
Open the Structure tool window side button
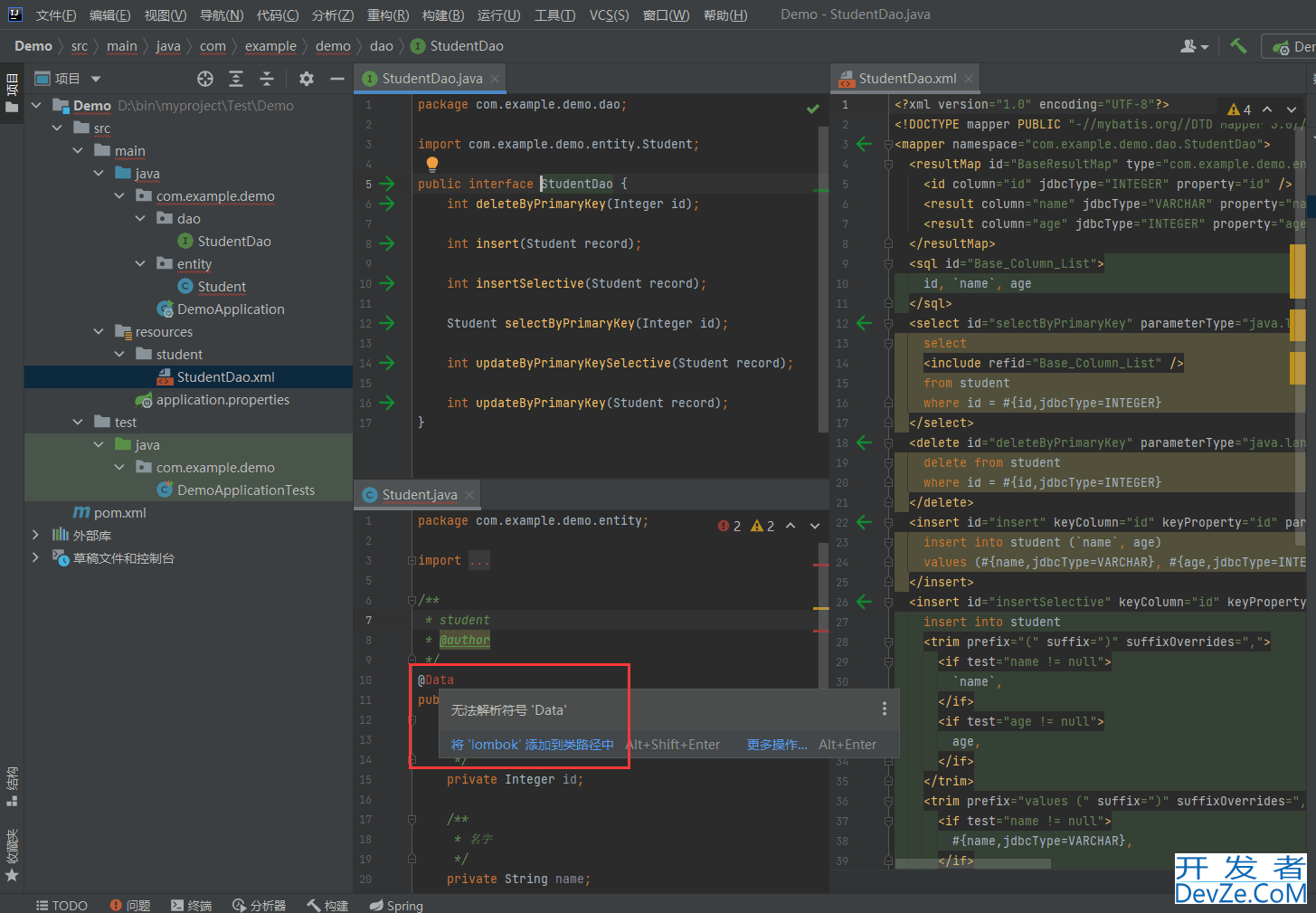12,787
